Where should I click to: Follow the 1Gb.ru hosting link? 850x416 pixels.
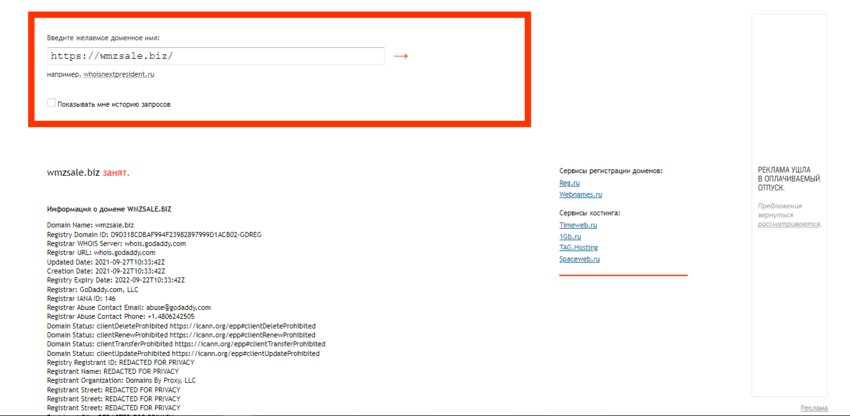[570, 236]
